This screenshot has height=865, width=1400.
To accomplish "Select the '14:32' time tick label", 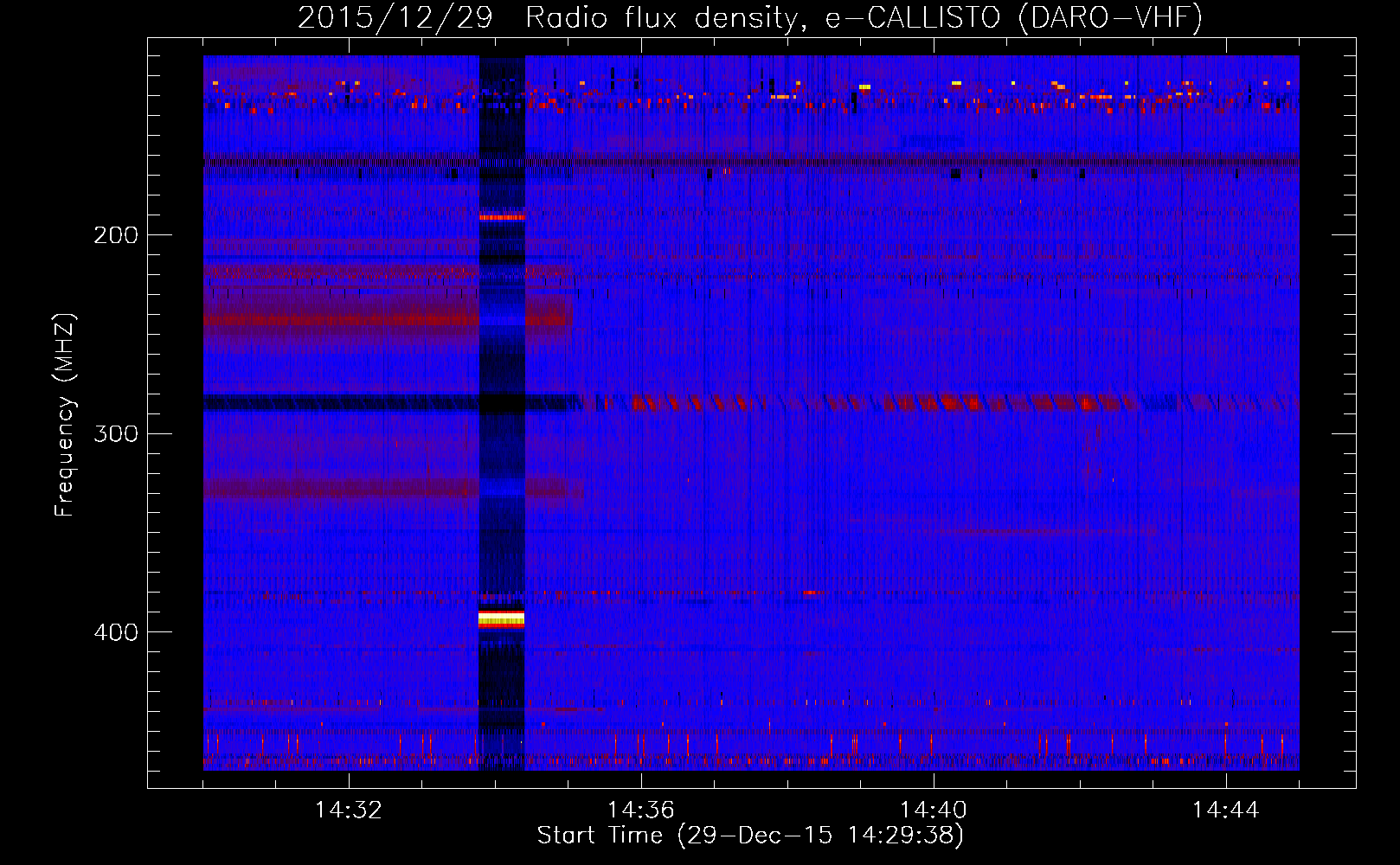I will pyautogui.click(x=349, y=811).
